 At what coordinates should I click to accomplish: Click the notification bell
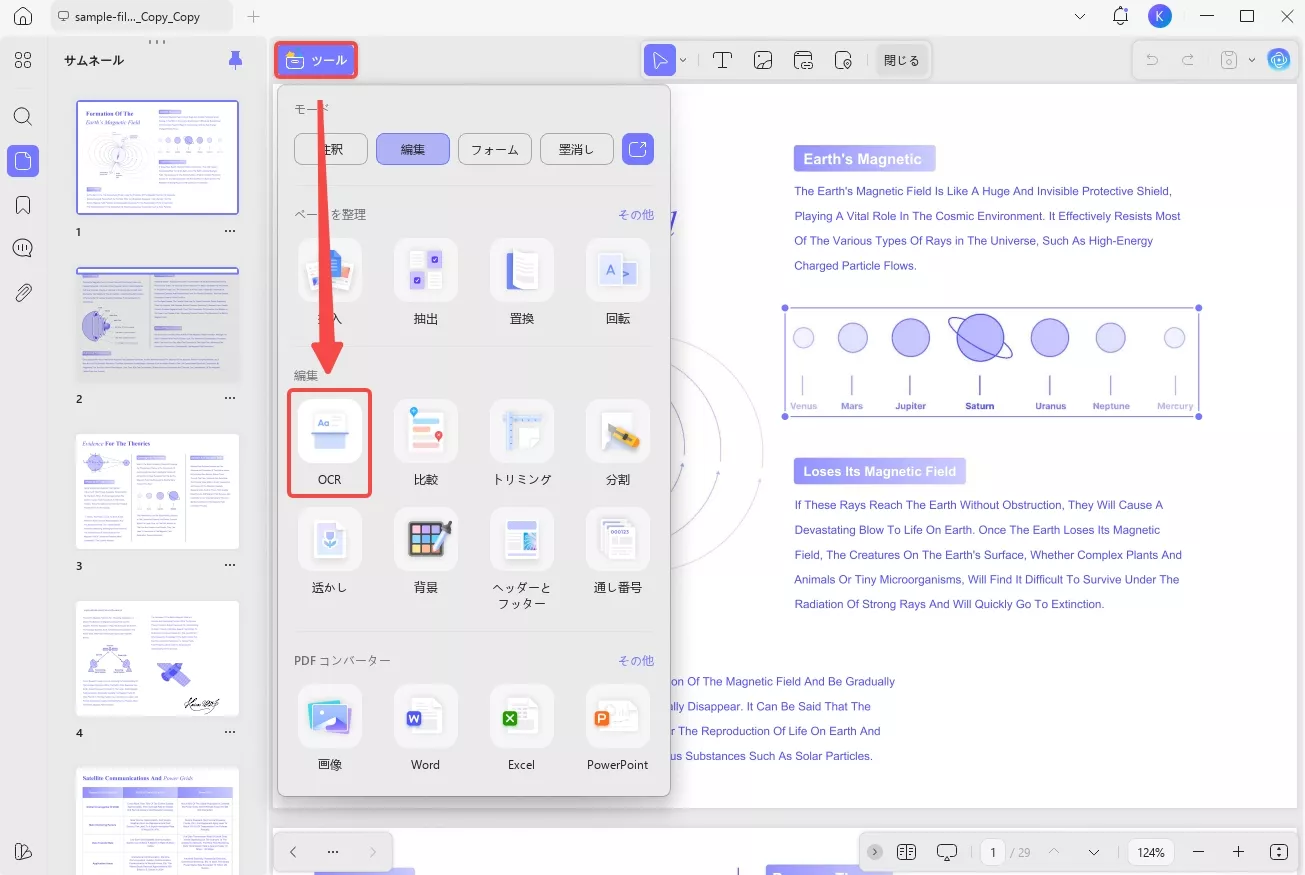coord(1120,16)
